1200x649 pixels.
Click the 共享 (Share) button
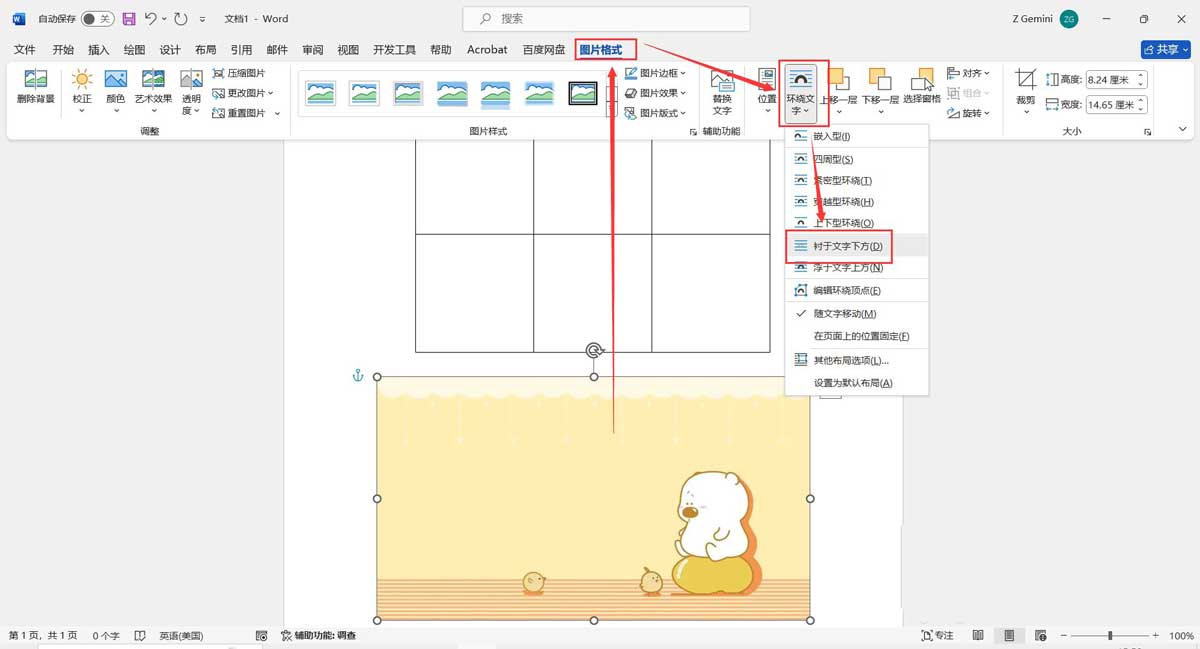coord(1164,49)
